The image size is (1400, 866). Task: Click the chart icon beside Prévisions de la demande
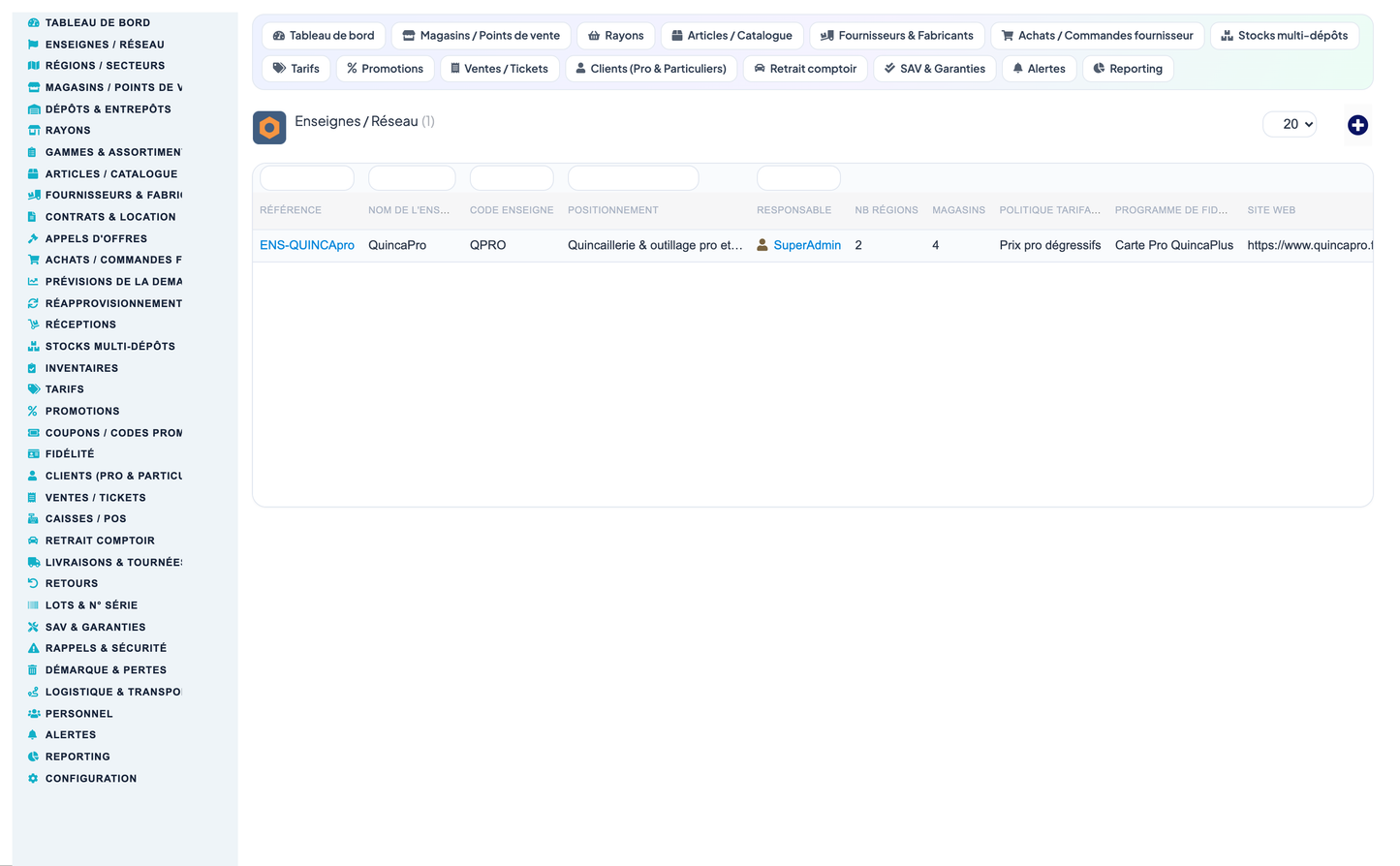click(33, 282)
